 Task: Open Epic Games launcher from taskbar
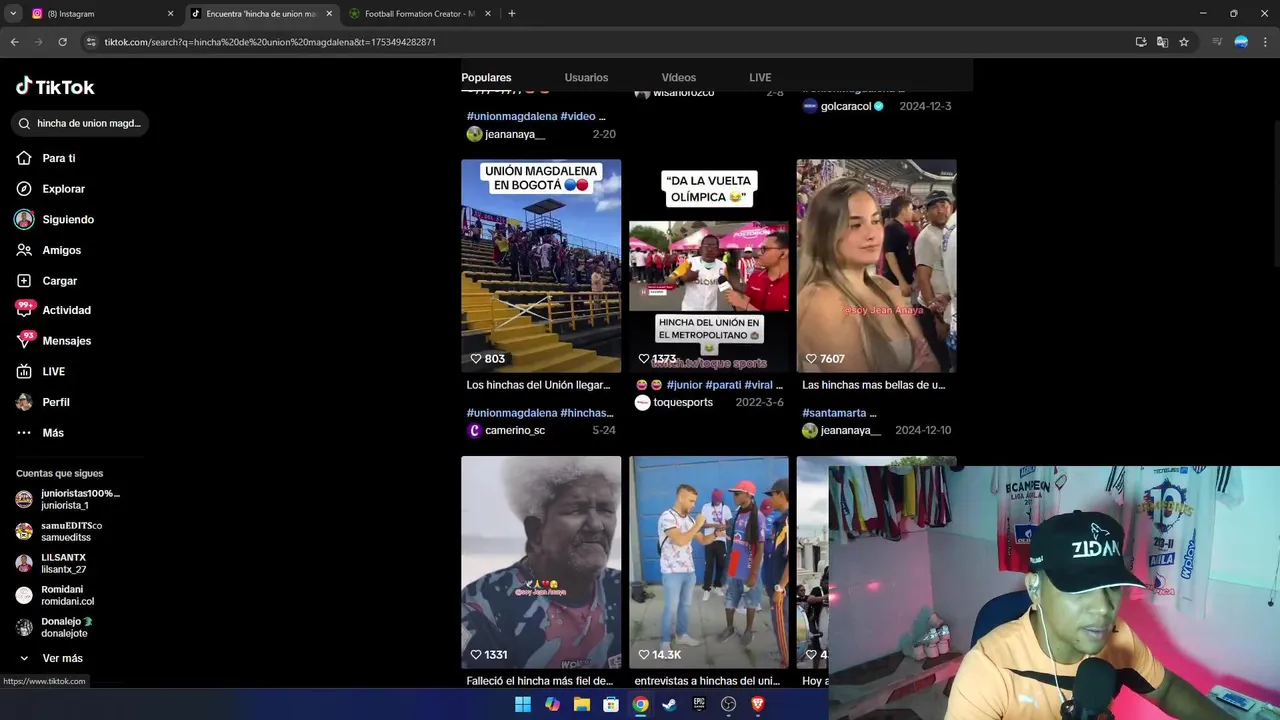click(x=699, y=704)
